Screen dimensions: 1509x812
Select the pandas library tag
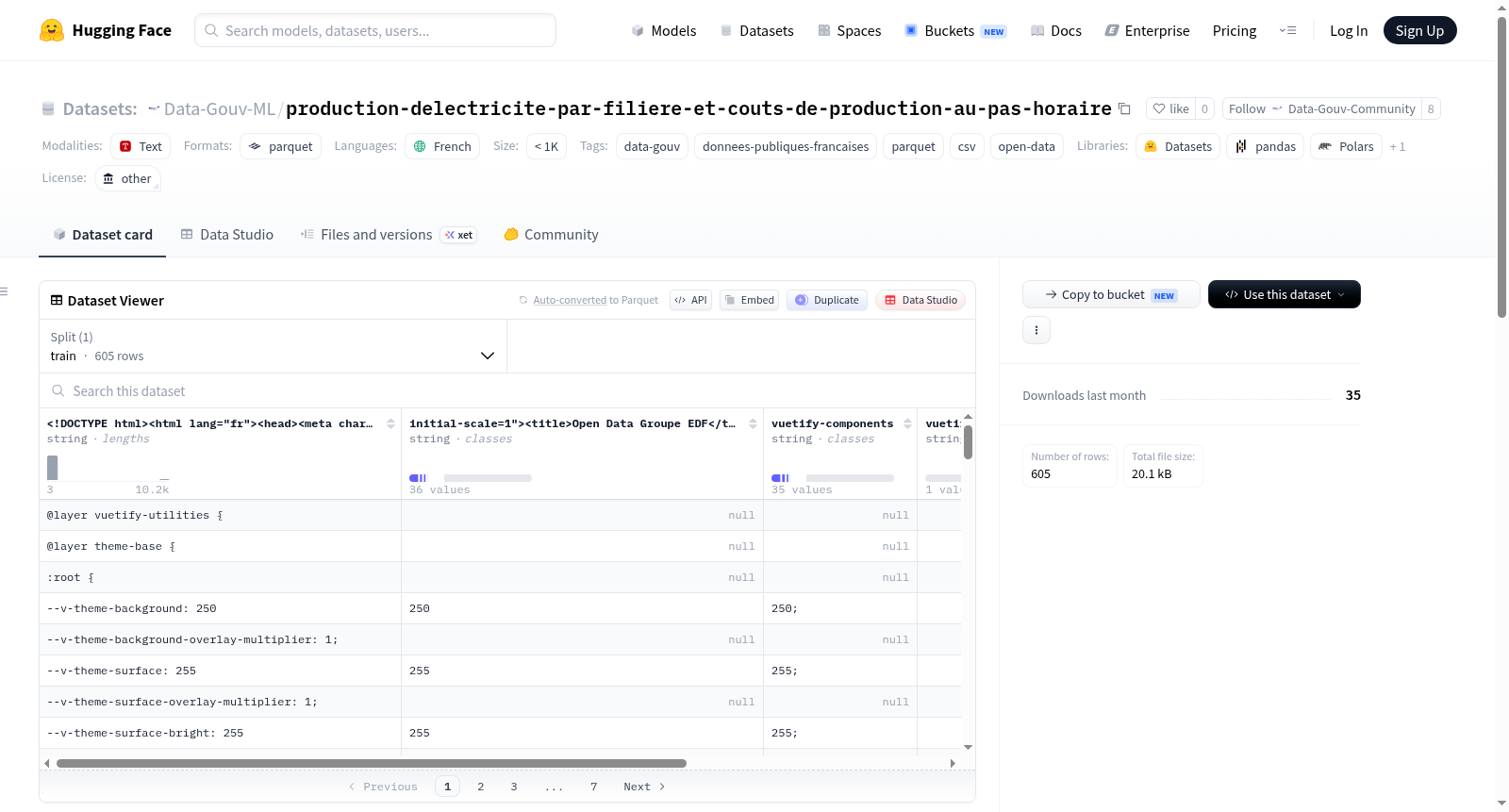coord(1266,146)
